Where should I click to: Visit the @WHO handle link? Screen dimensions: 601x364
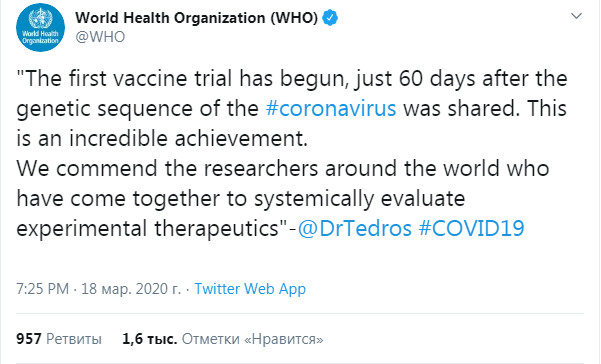[100, 37]
